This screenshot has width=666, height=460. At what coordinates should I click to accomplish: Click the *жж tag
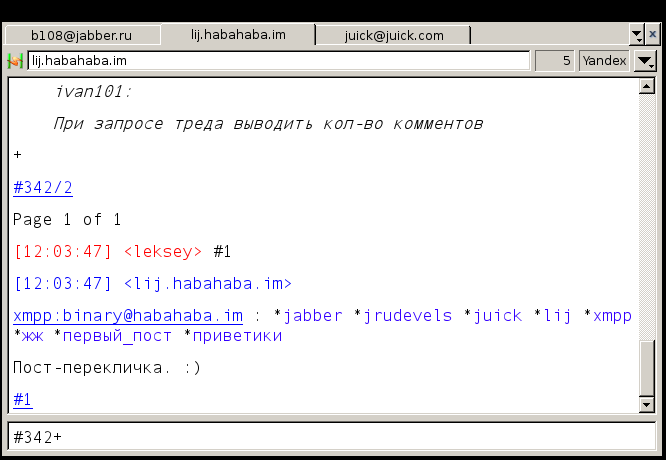[28, 336]
